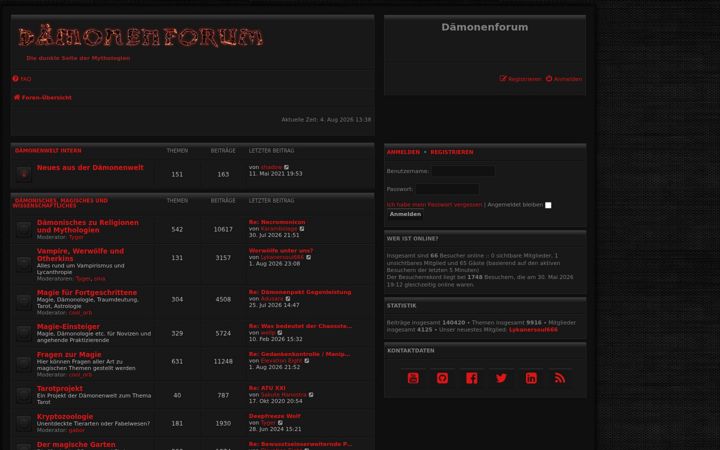The width and height of the screenshot is (720, 450).
Task: Tick the Angemeldet bleiben checkbox
Action: [548, 205]
